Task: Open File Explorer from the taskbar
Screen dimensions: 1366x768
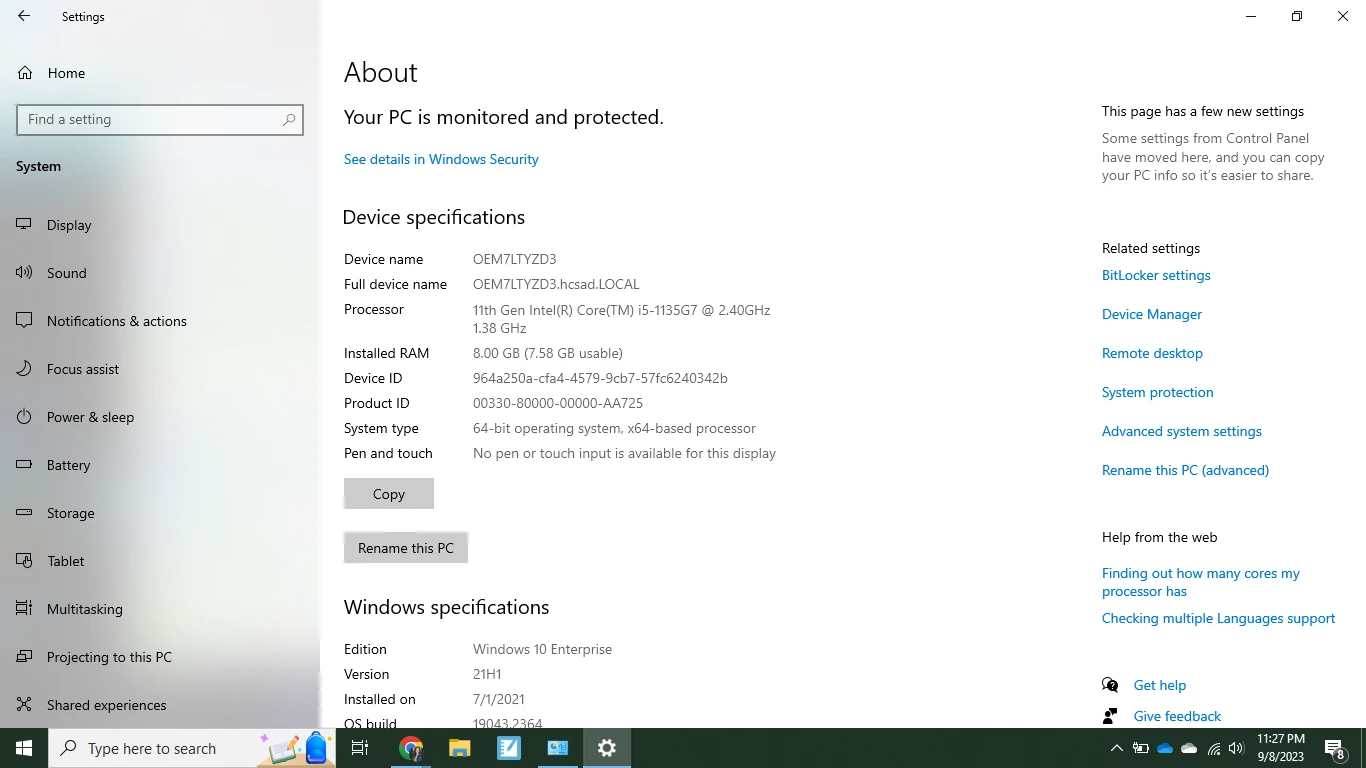Action: tap(459, 748)
